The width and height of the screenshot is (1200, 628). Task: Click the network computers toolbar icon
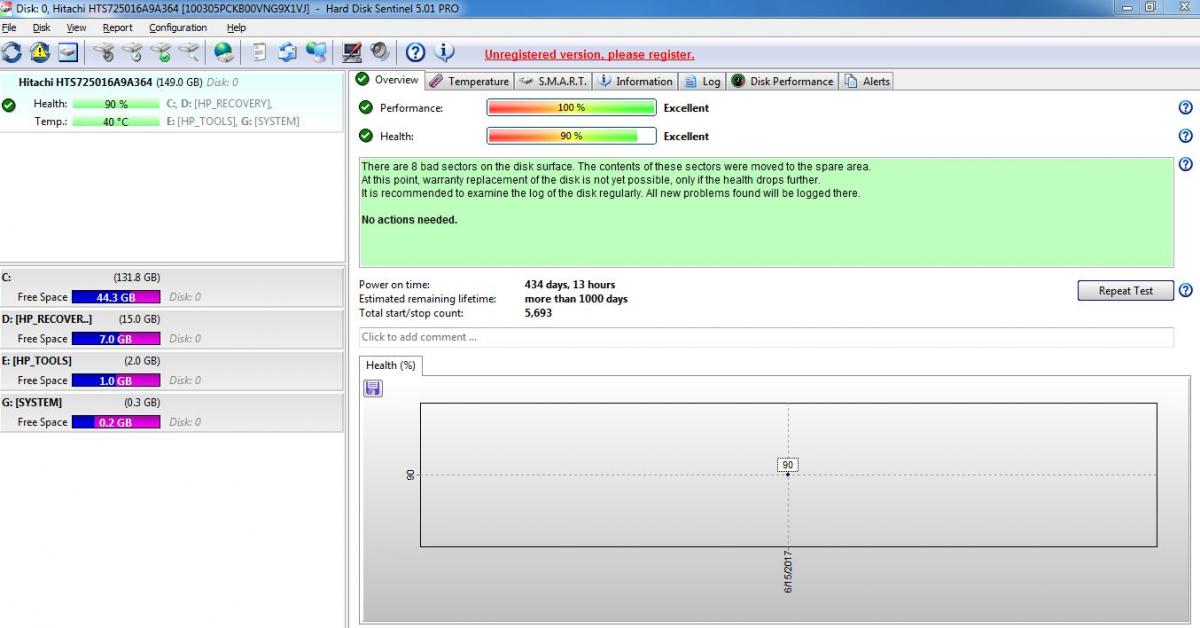click(x=317, y=52)
